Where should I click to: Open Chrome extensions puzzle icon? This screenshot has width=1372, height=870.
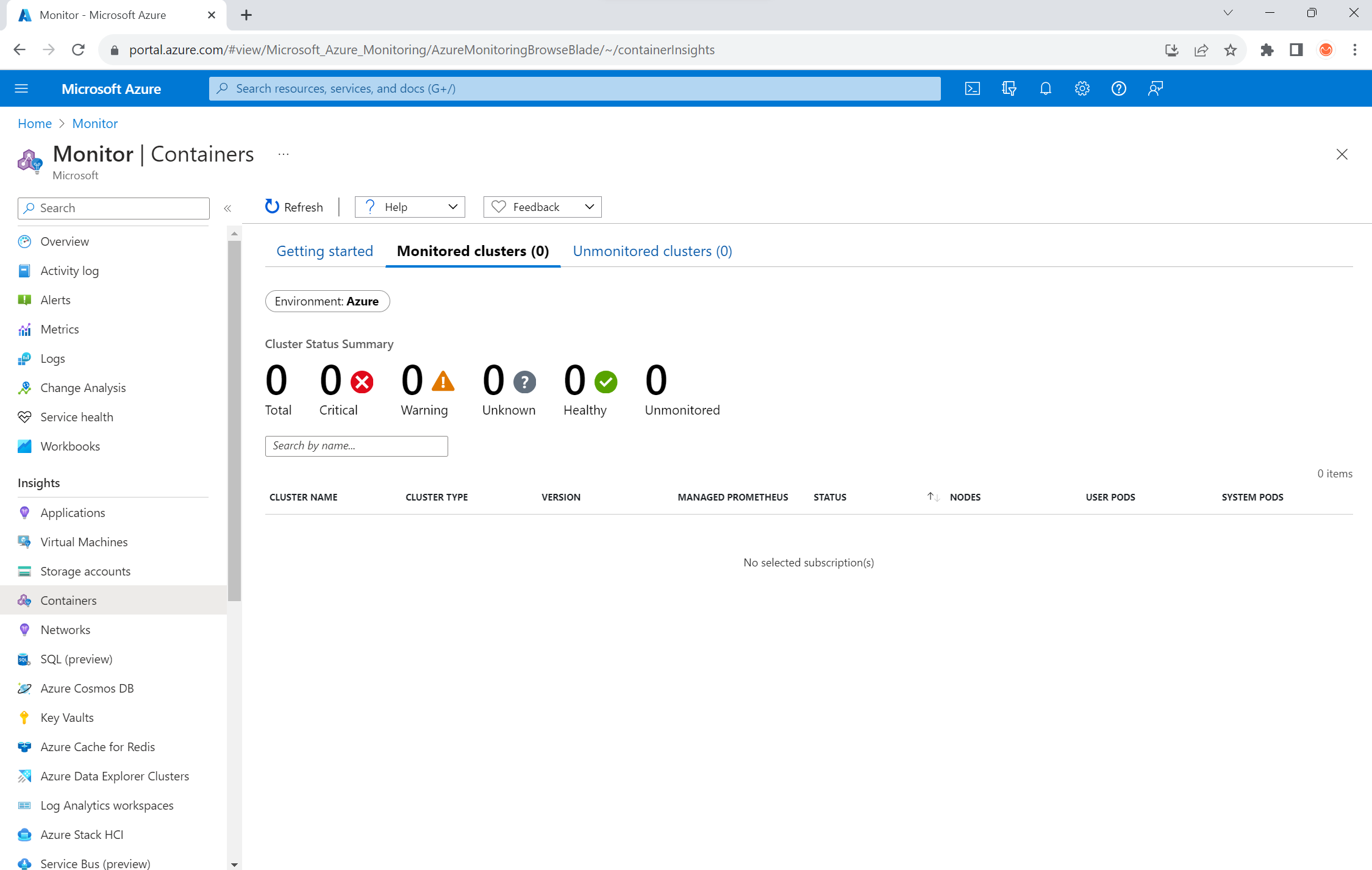pos(1267,50)
